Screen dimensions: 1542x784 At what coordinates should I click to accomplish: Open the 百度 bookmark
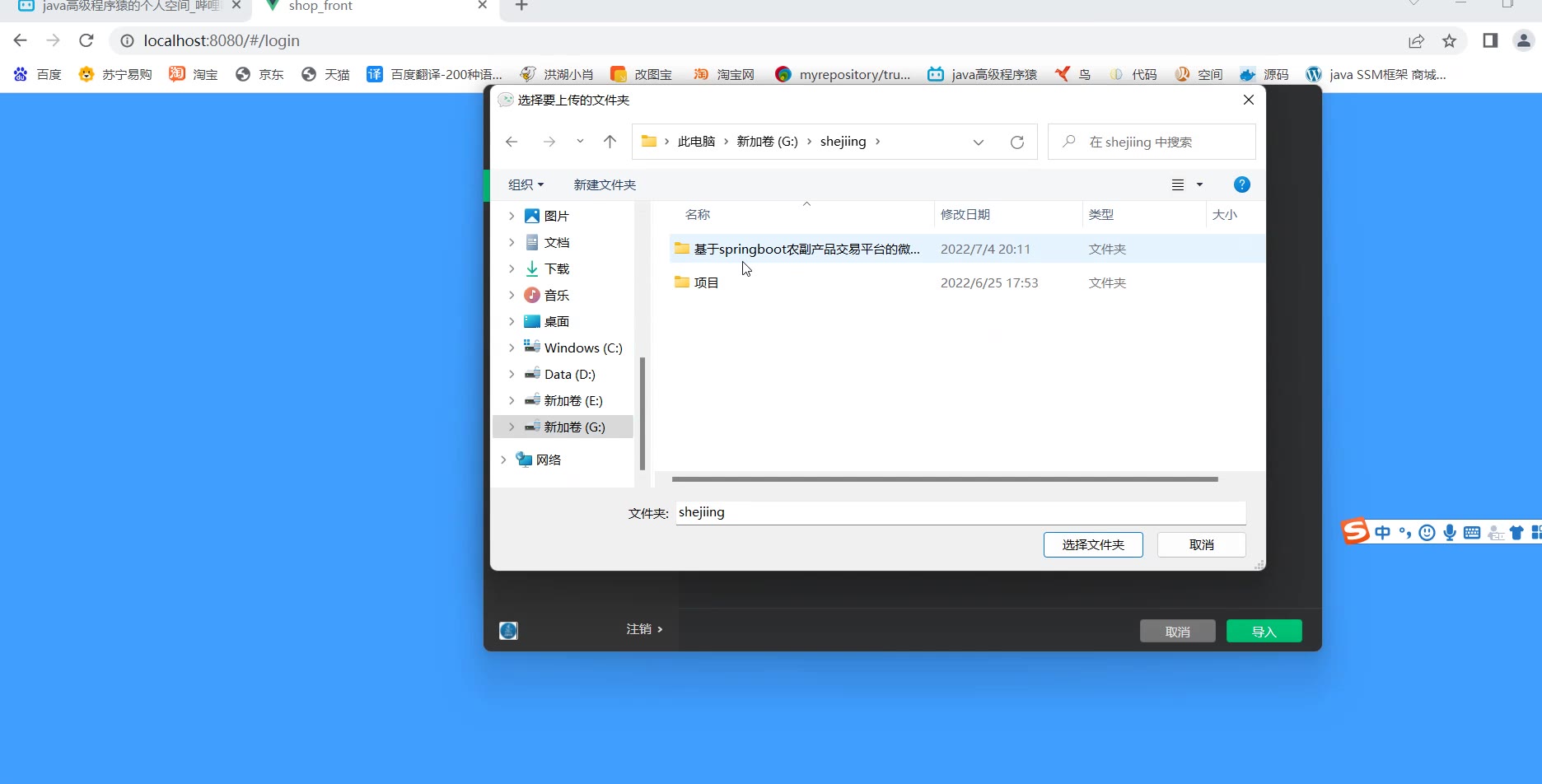pyautogui.click(x=38, y=74)
